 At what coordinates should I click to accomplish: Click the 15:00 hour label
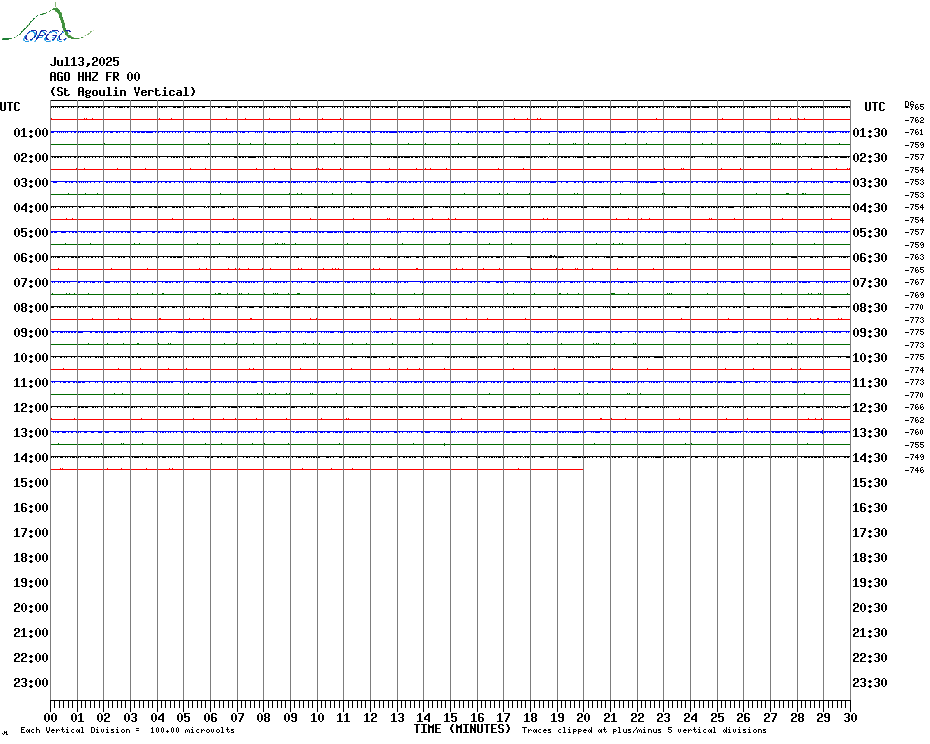pos(31,482)
